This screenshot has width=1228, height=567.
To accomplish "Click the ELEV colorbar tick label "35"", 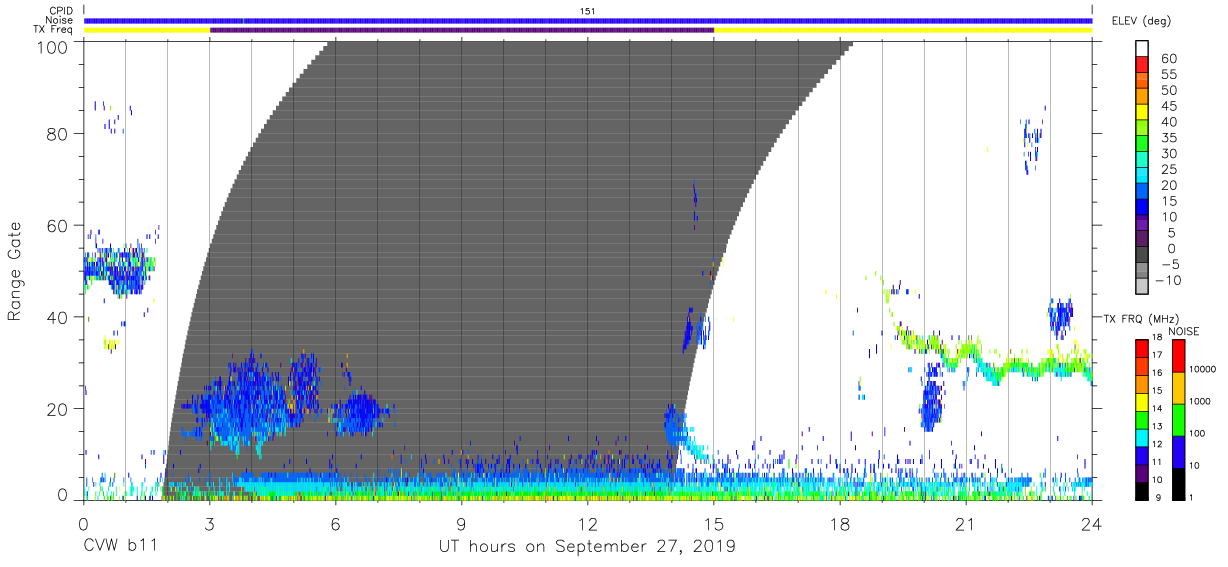I will [1168, 138].
